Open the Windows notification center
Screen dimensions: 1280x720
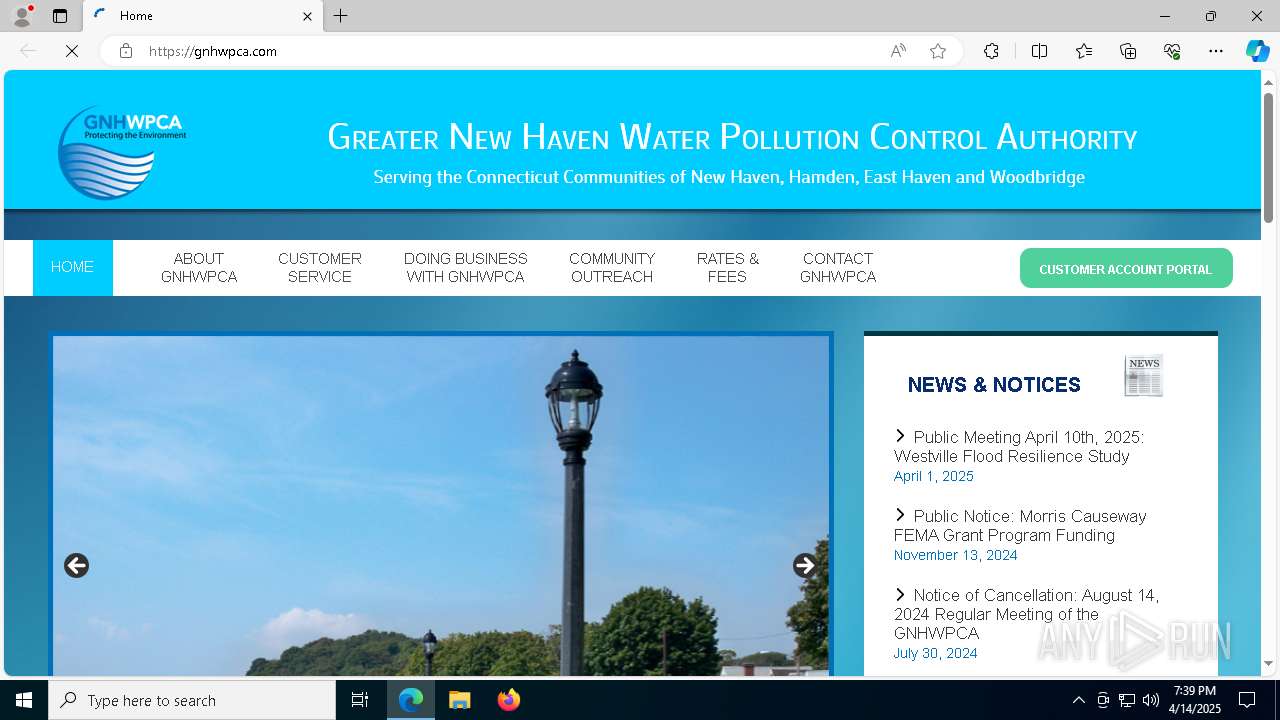coord(1247,700)
